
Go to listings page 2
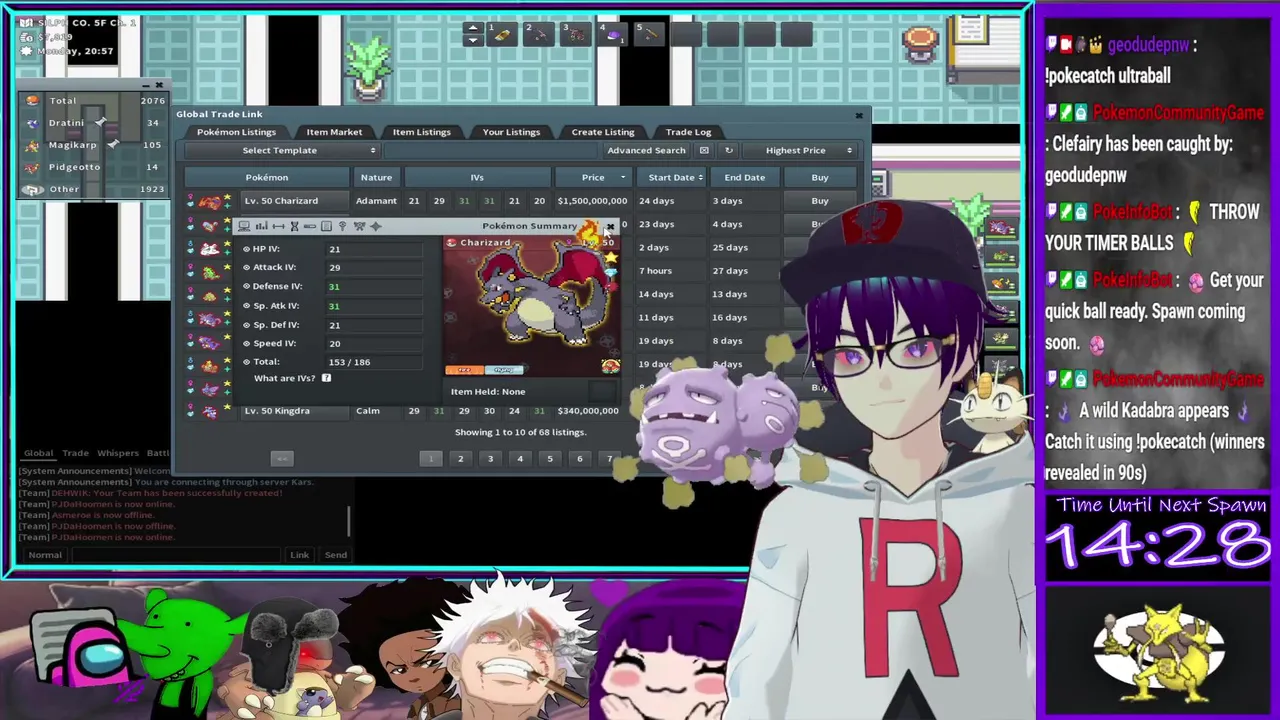pyautogui.click(x=460, y=459)
